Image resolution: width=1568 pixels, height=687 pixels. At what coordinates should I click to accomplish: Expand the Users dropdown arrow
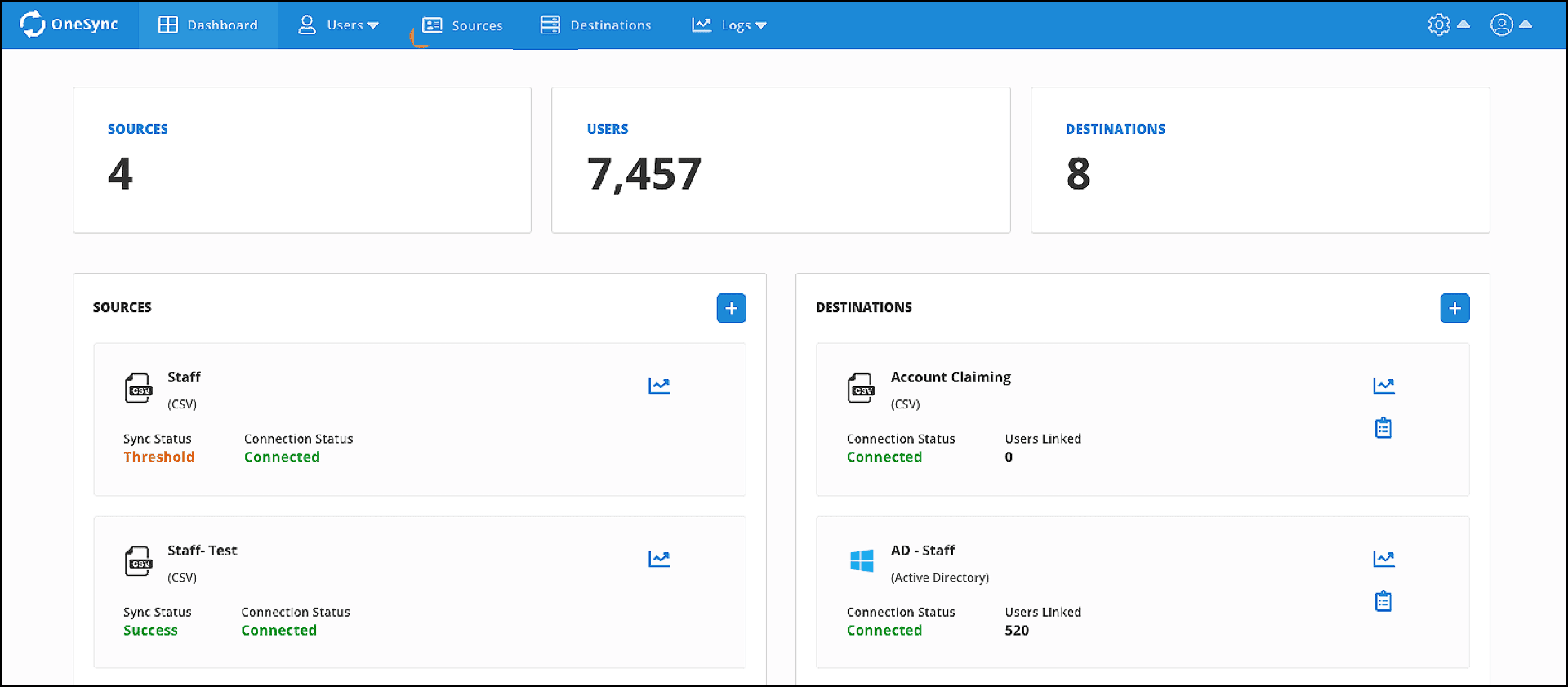tap(373, 25)
